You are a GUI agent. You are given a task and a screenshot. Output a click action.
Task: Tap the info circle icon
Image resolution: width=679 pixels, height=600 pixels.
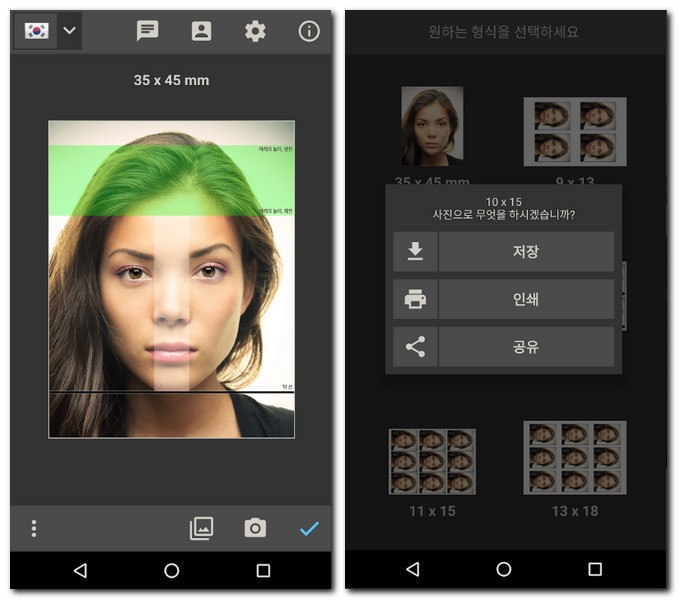(309, 31)
